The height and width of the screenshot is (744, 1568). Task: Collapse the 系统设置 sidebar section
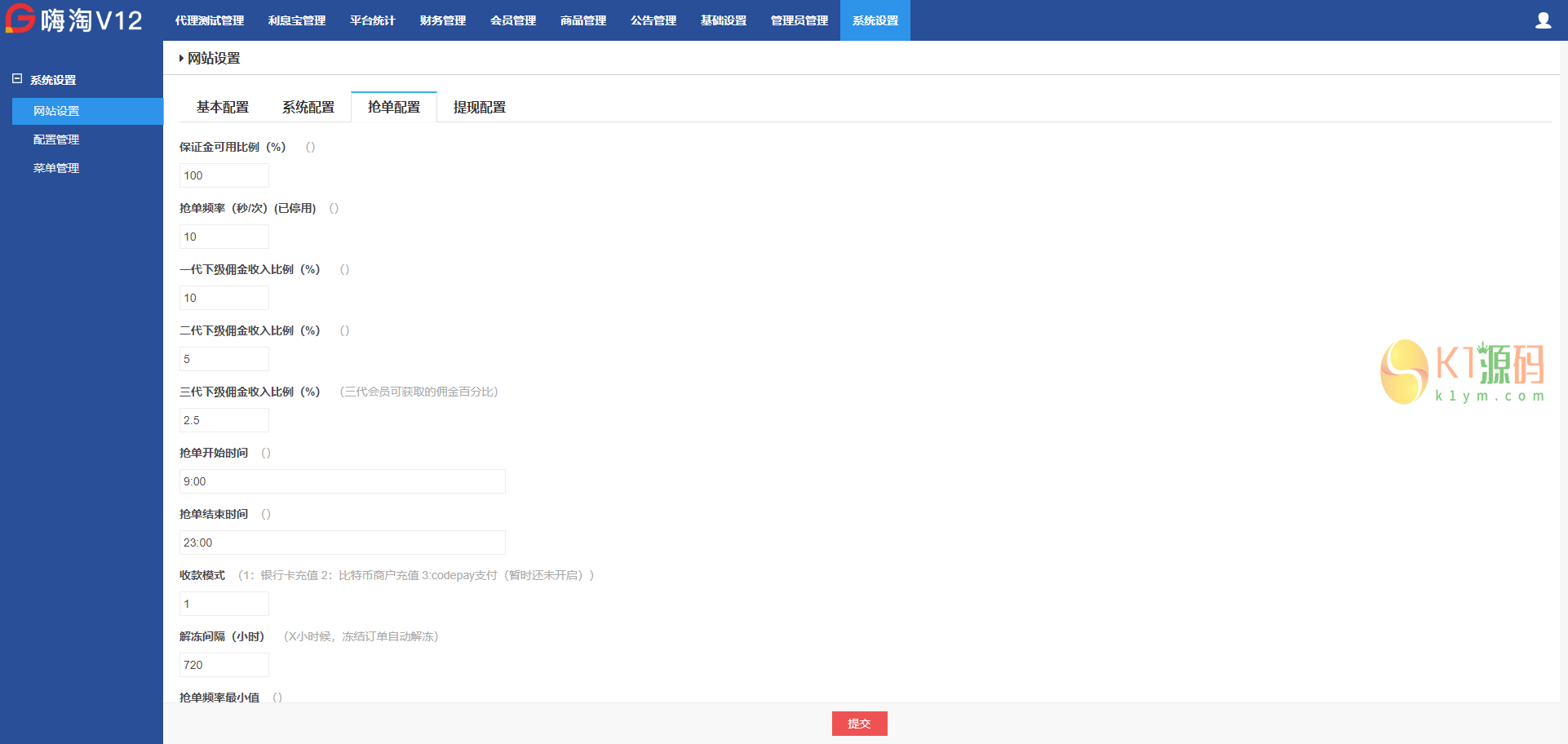pyautogui.click(x=17, y=79)
